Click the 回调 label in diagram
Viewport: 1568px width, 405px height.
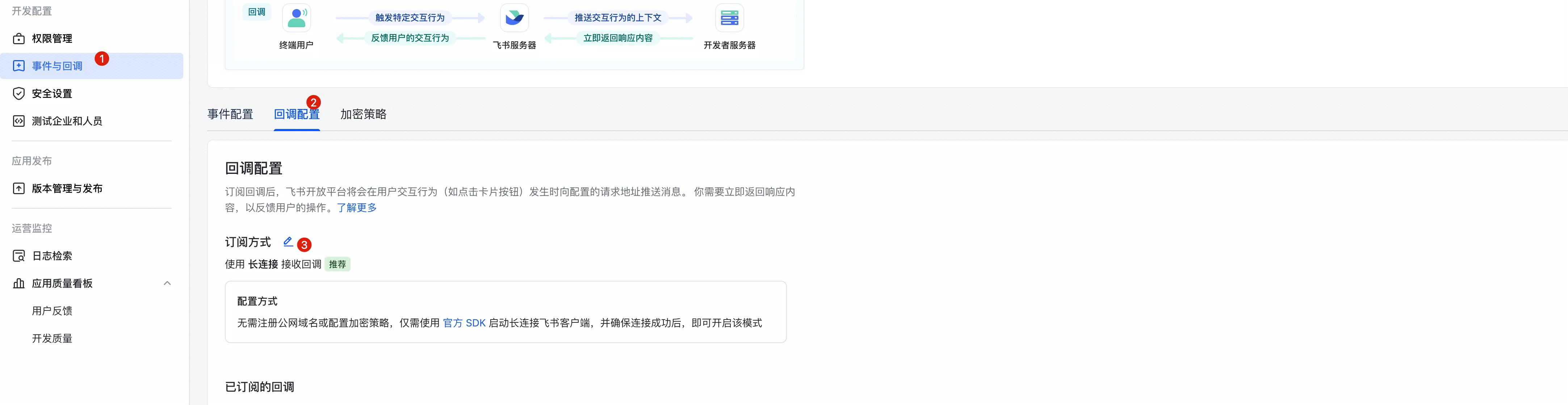pos(257,12)
